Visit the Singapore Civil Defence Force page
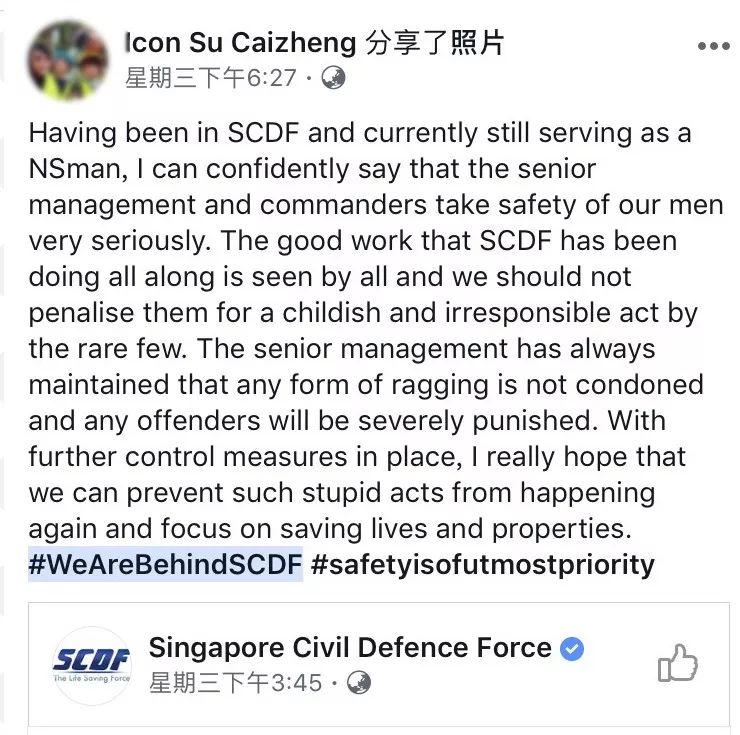This screenshot has height=735, width=740. 350,648
